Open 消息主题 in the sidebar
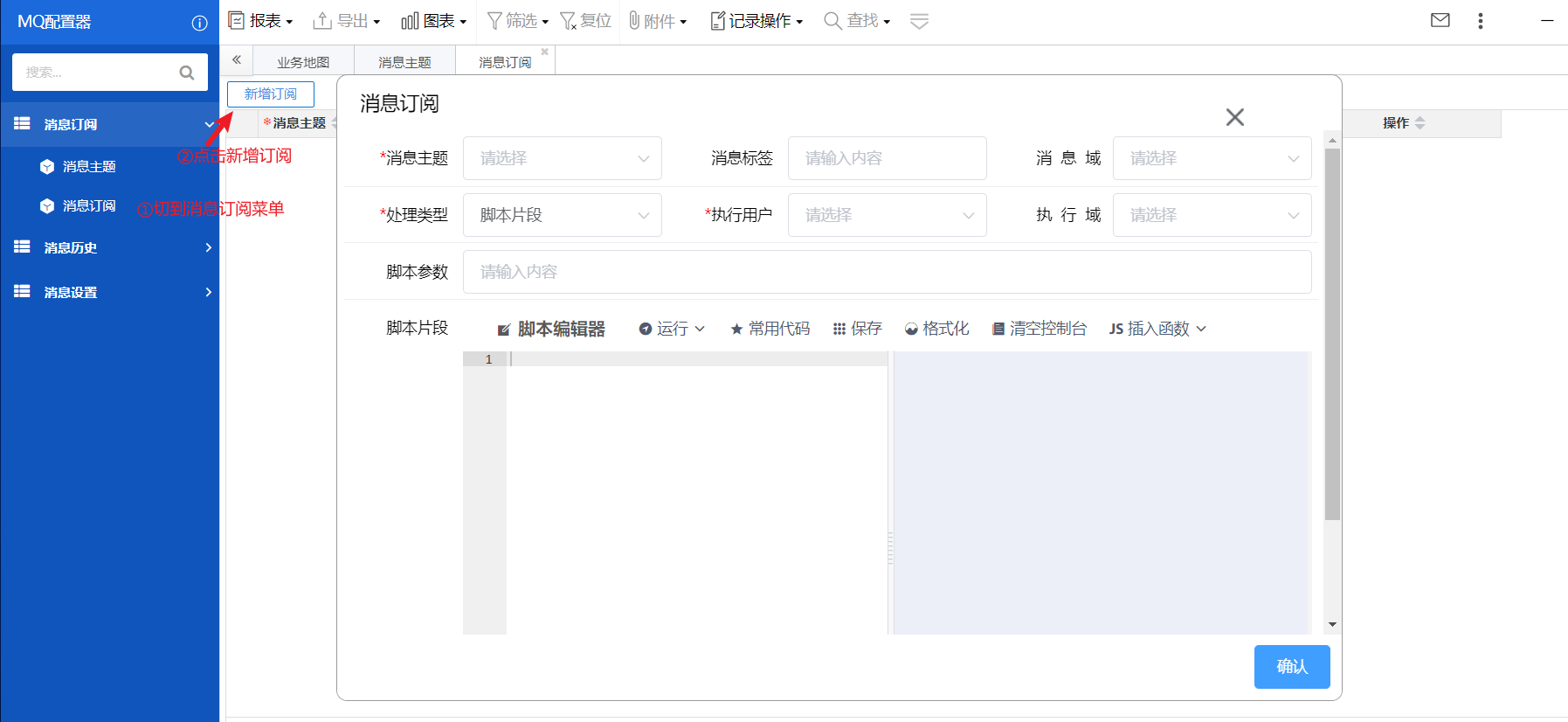Viewport: 1568px width, 722px height. (x=89, y=166)
